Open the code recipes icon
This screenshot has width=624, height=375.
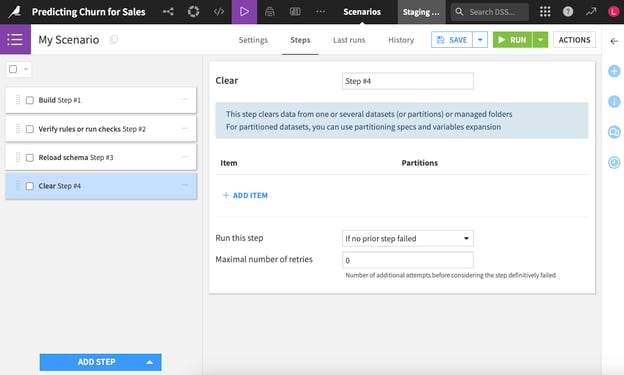click(x=219, y=12)
